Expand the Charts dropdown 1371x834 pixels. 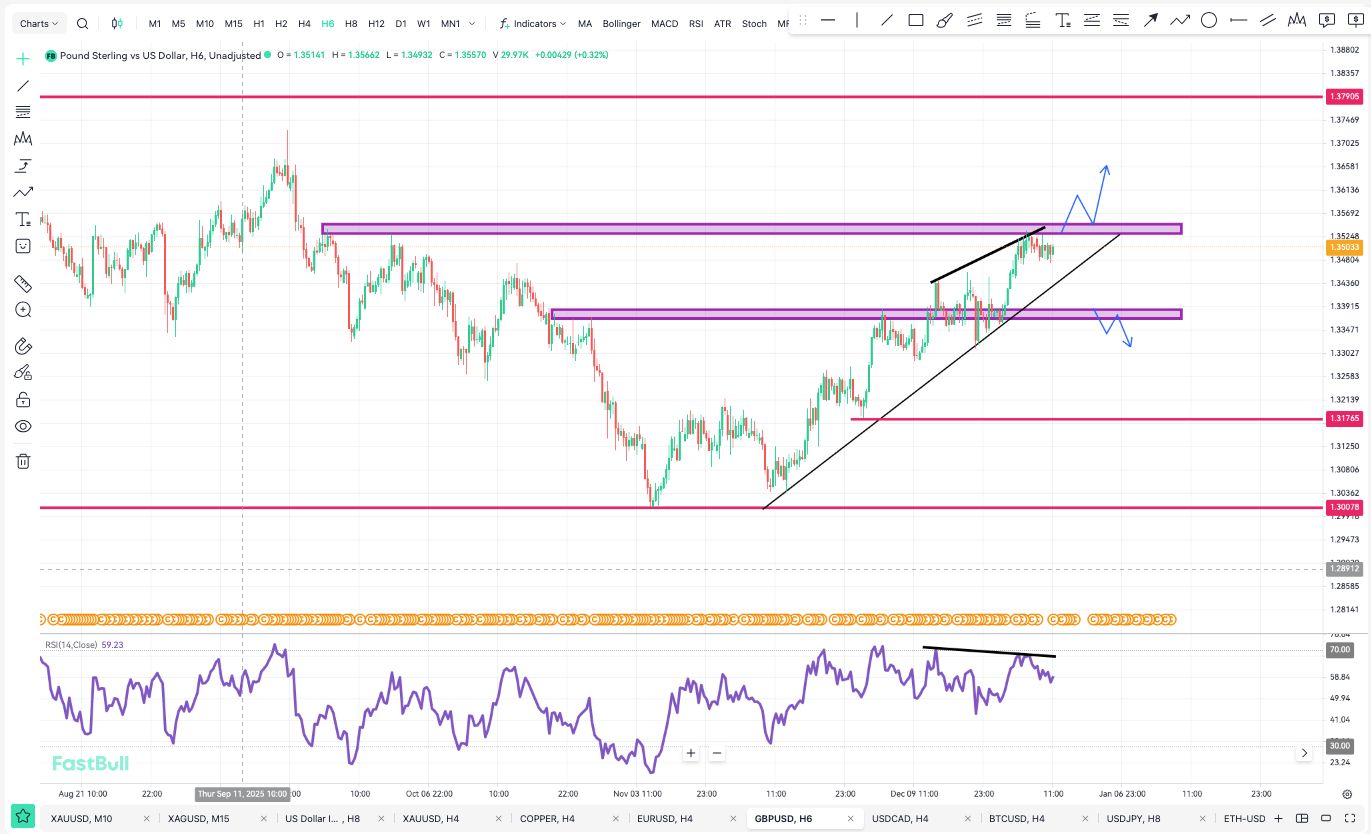40,23
